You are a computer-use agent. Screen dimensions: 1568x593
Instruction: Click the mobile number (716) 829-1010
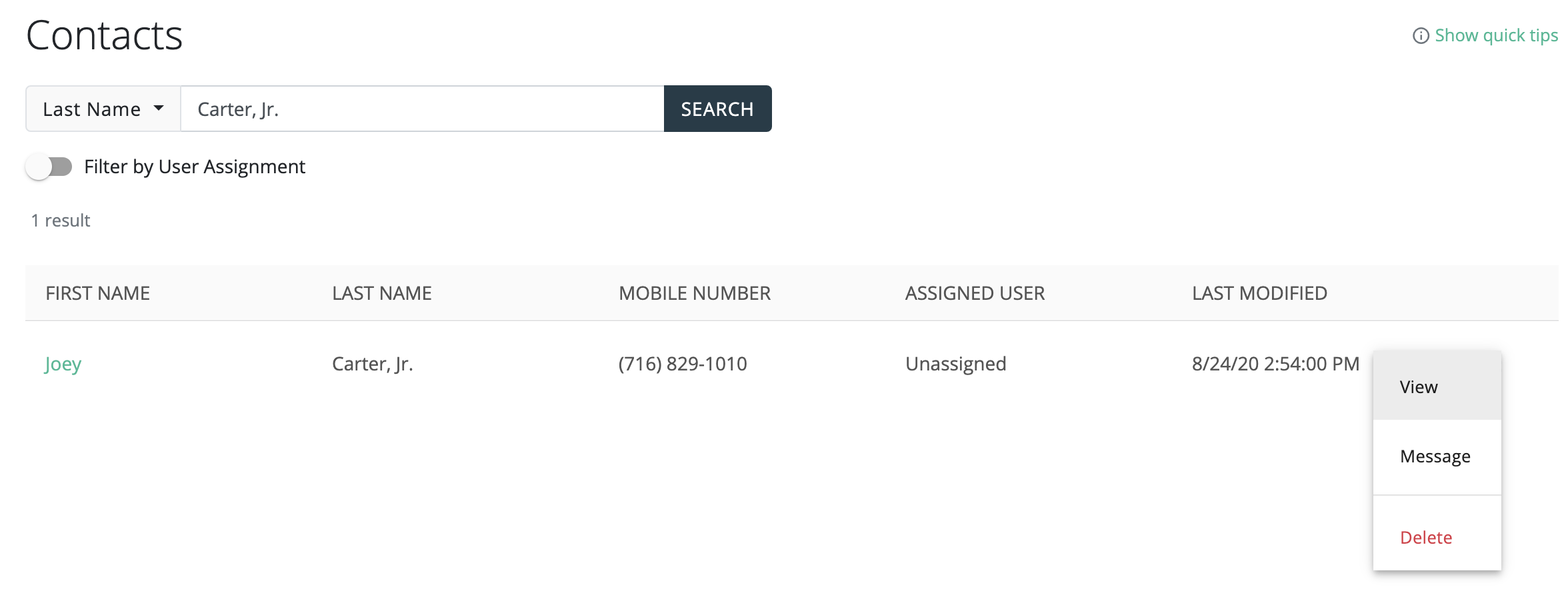[x=683, y=364]
